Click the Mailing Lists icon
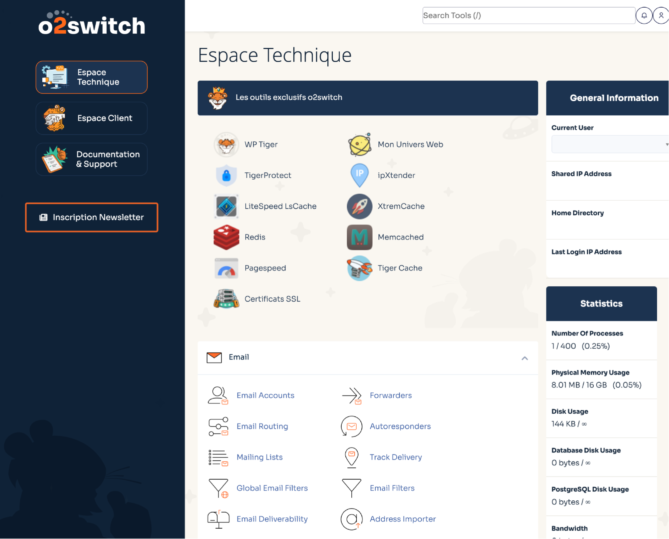669x539 pixels. [x=218, y=457]
